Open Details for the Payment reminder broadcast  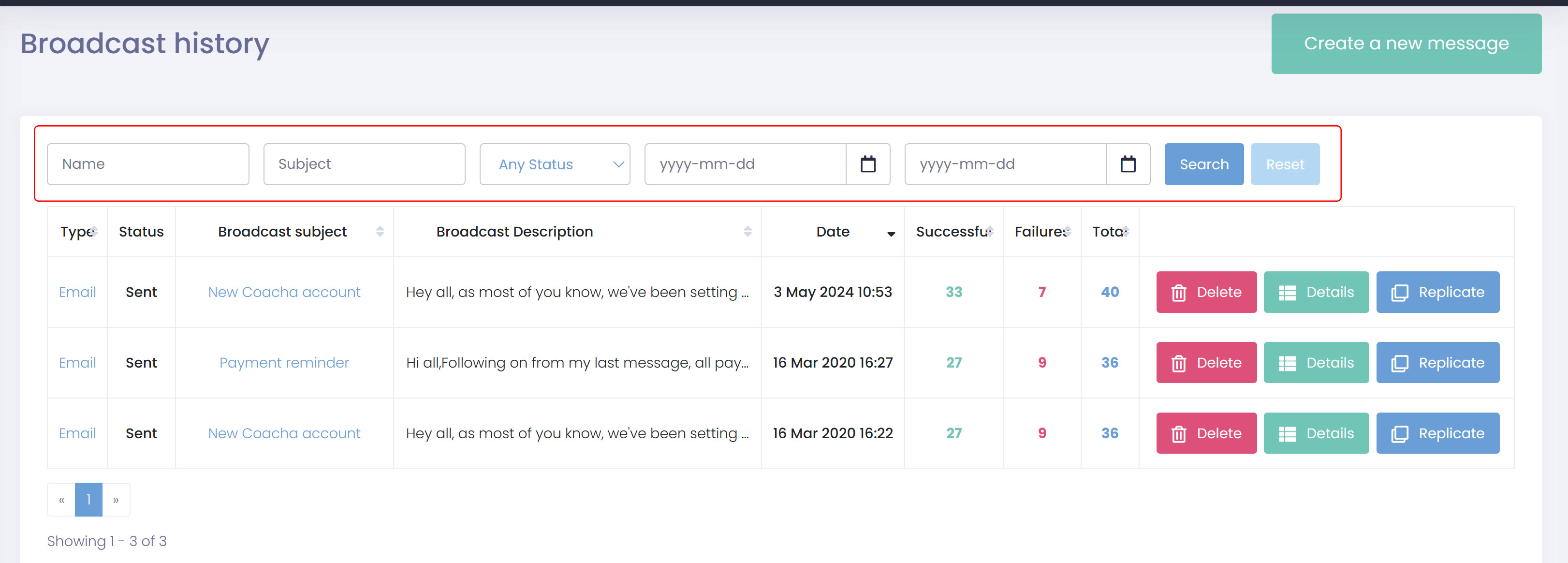[x=1316, y=363]
